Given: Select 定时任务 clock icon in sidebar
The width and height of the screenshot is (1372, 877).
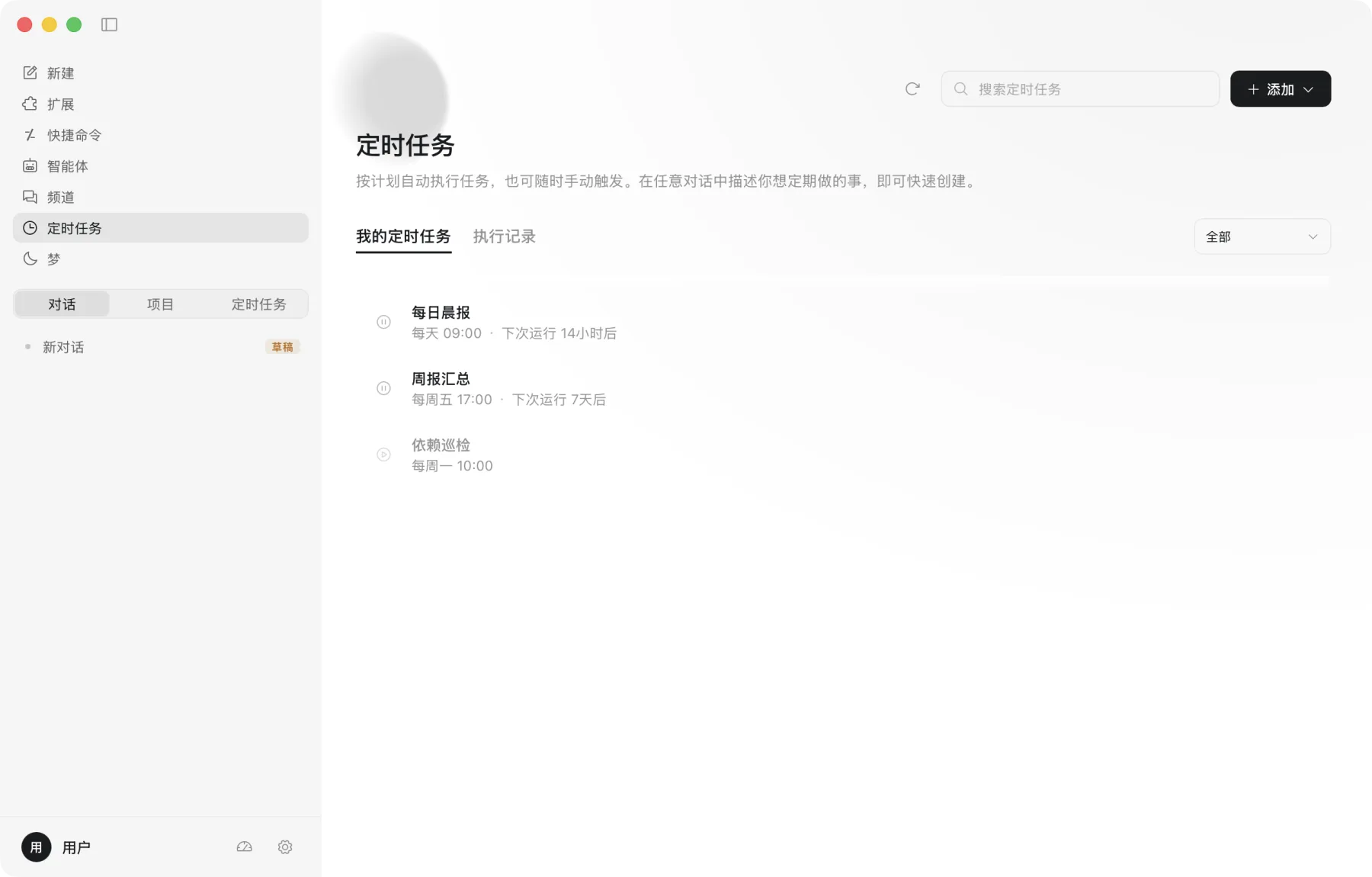Looking at the screenshot, I should pos(30,228).
